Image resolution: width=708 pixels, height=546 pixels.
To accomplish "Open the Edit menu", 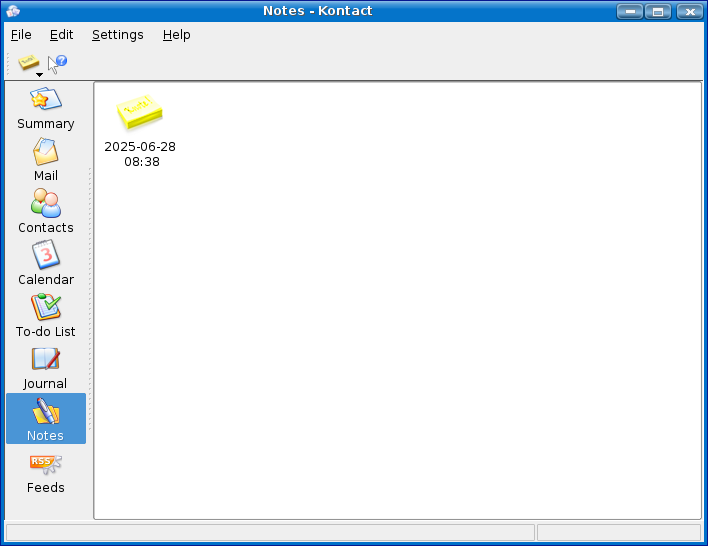I will click(x=61, y=35).
